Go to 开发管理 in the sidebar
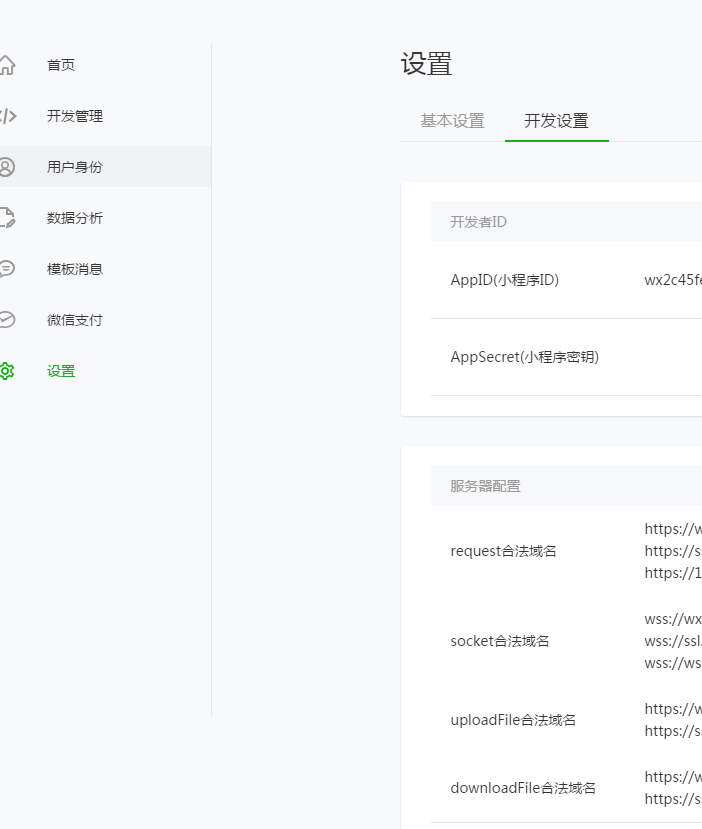This screenshot has width=702, height=829. coord(75,116)
